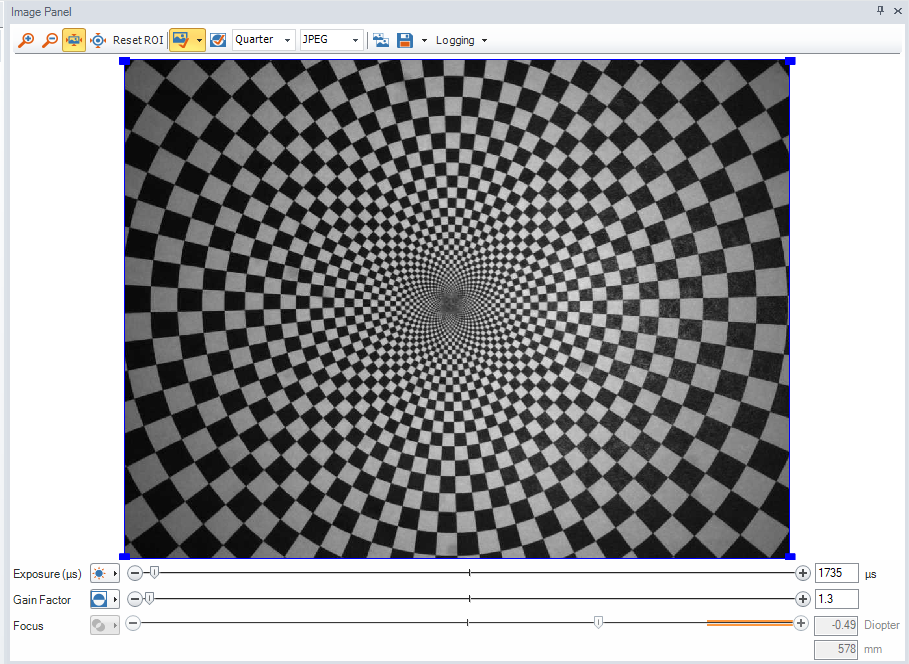Click the fit image to window icon
Viewport: 909px width, 664px height.
73,40
